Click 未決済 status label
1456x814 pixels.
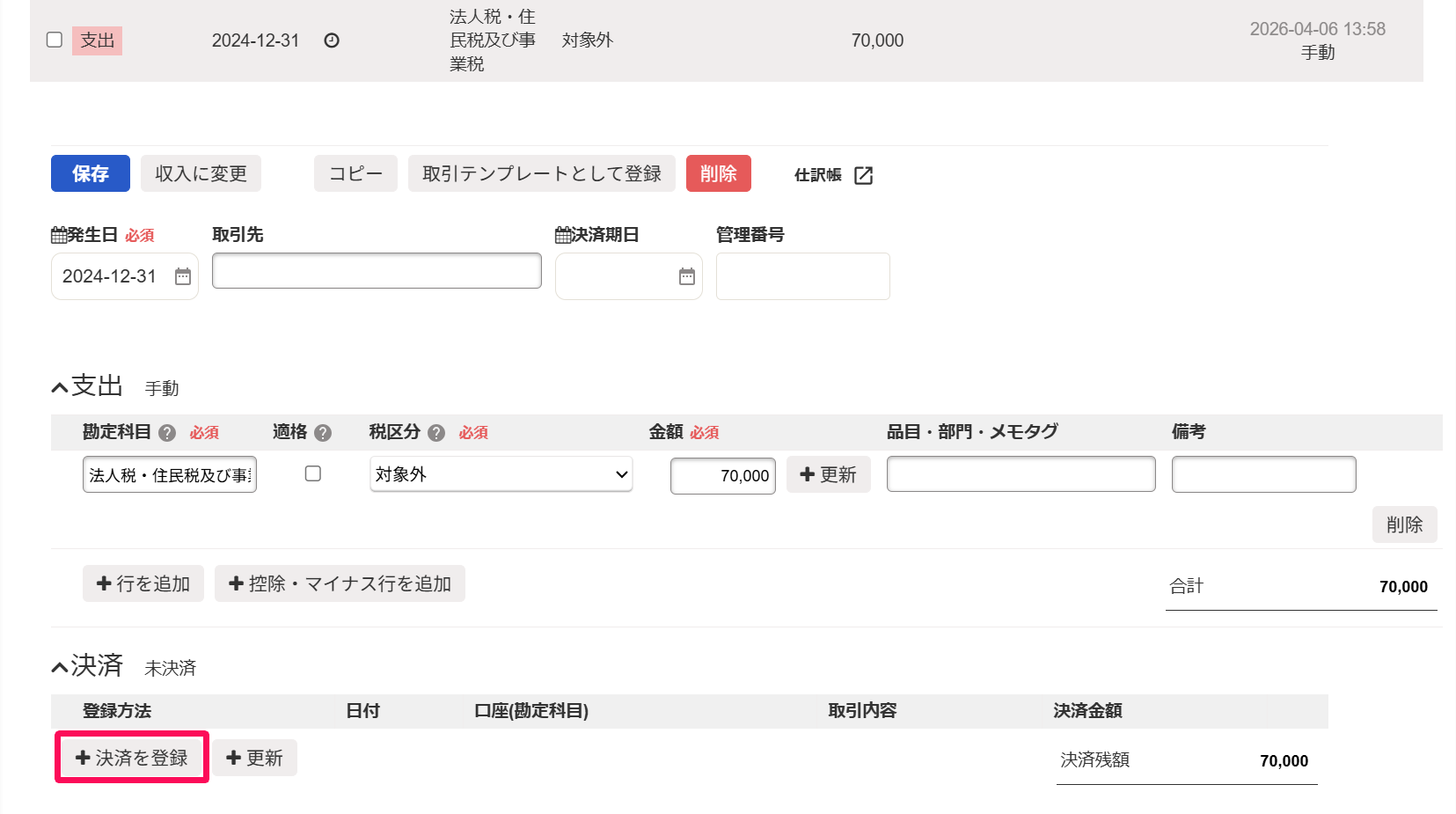pyautogui.click(x=171, y=669)
